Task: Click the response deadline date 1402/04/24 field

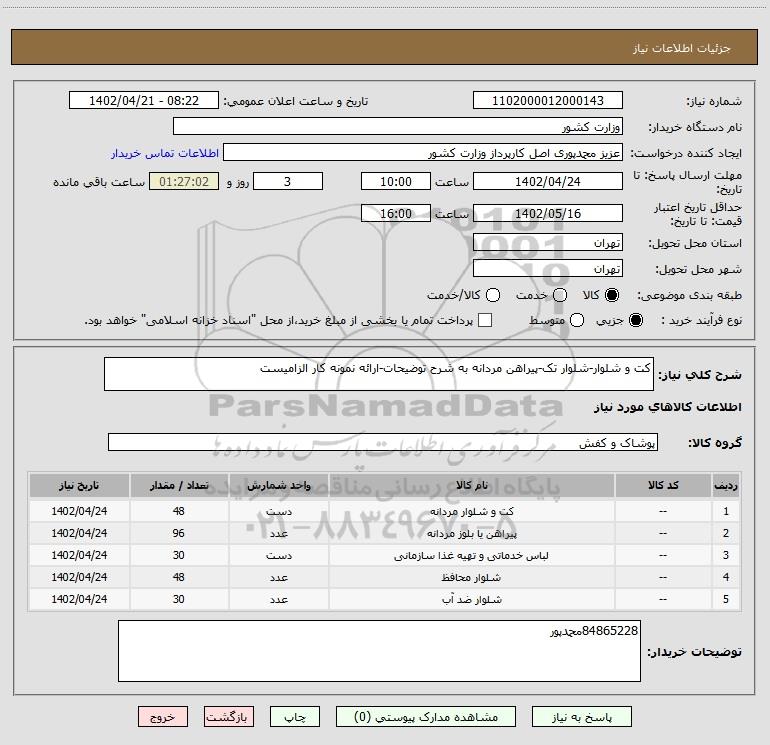Action: point(548,181)
